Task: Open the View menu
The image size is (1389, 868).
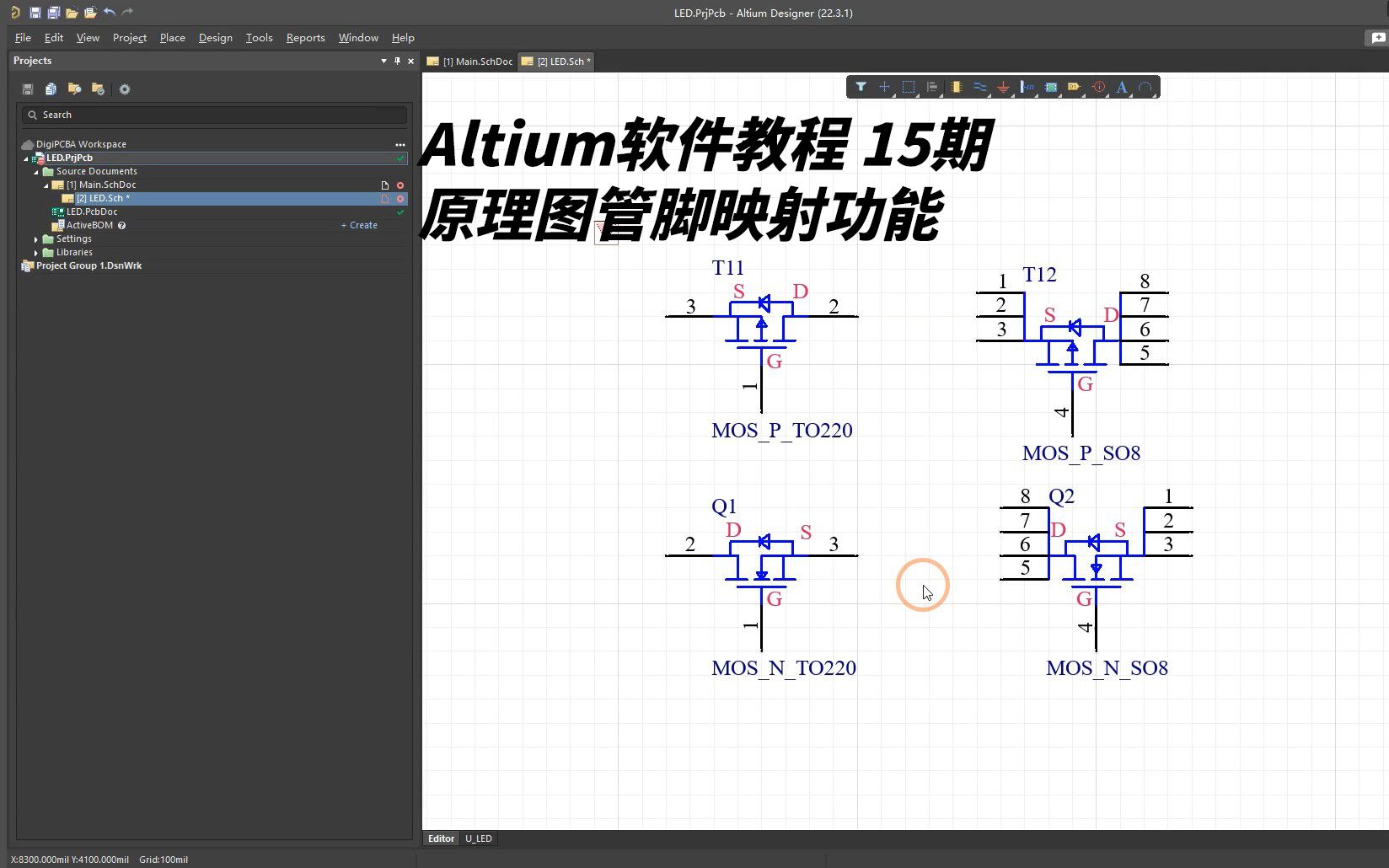Action: [88, 38]
